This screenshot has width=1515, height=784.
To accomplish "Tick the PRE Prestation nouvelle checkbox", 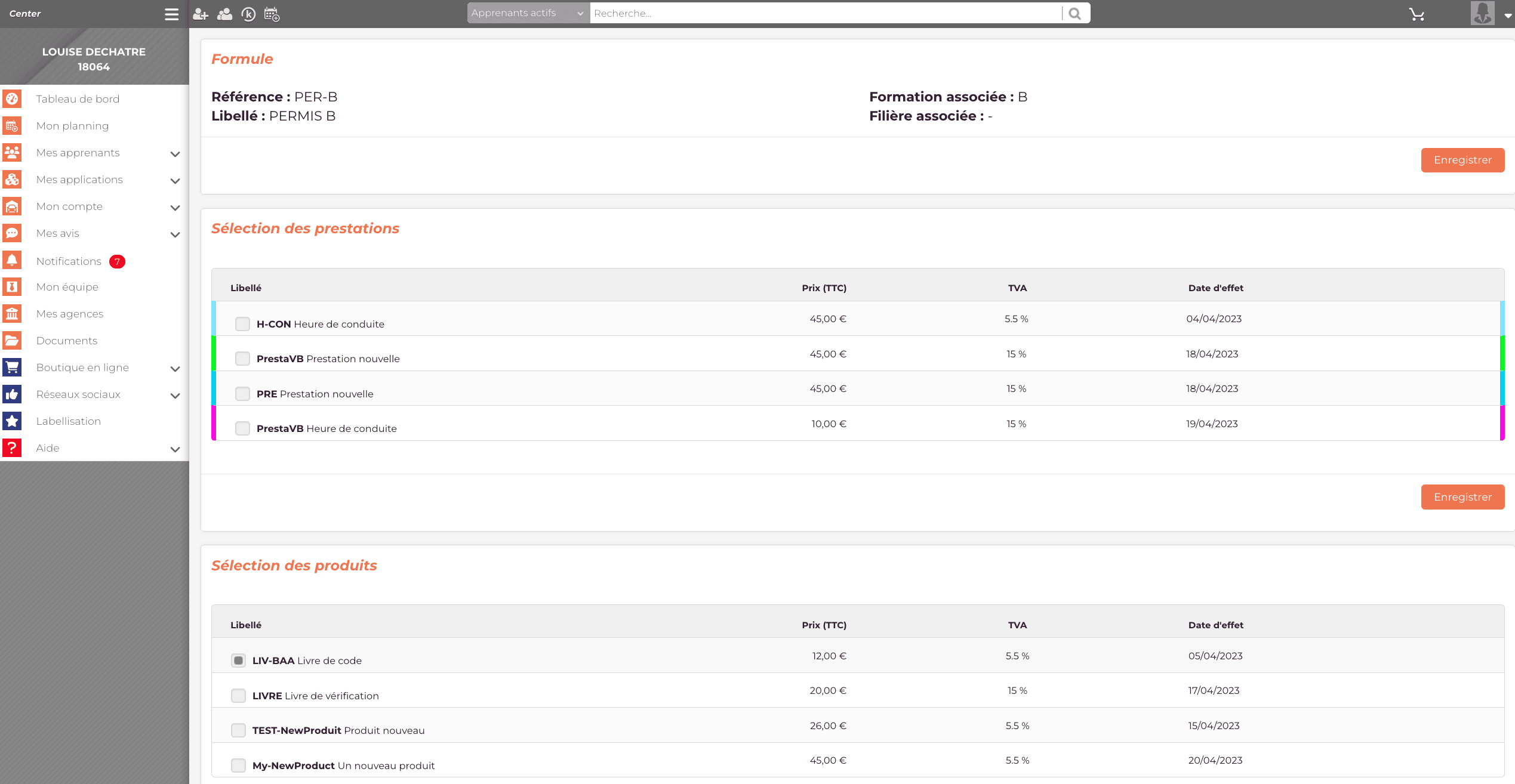I will coord(242,394).
